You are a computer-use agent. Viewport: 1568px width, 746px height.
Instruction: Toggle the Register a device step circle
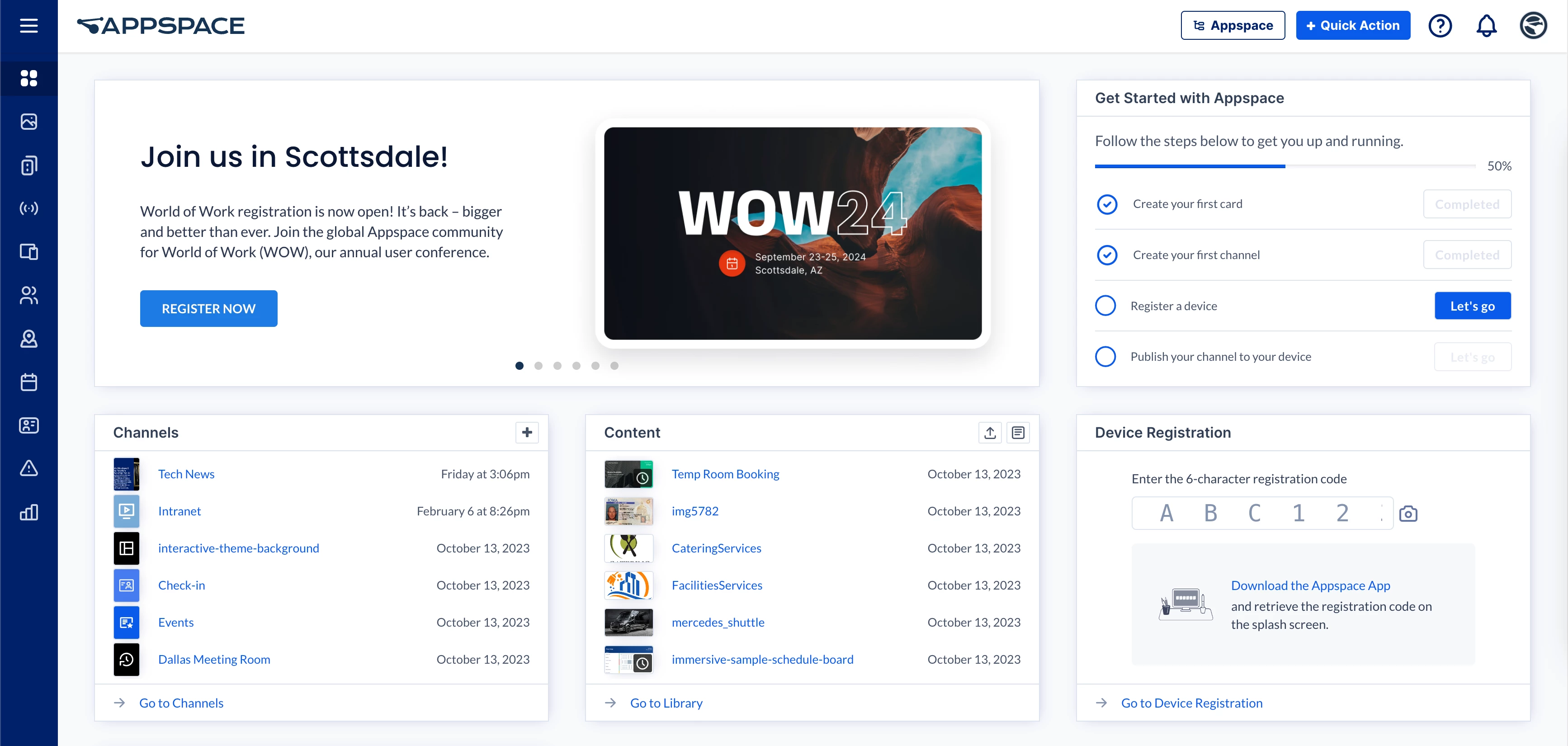click(x=1105, y=306)
